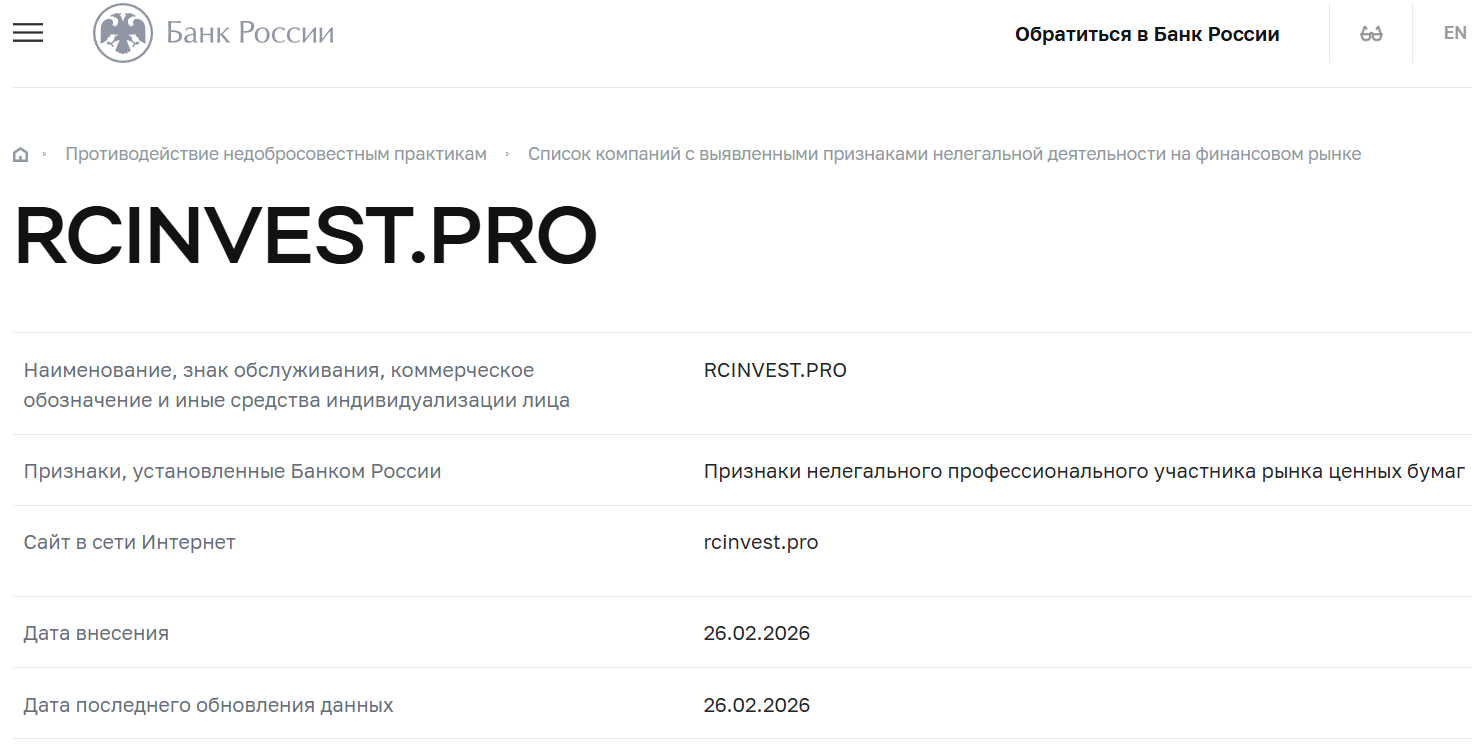Click the Bank of Russia eagle emblem
Viewport: 1472px width, 756px height.
pos(122,32)
